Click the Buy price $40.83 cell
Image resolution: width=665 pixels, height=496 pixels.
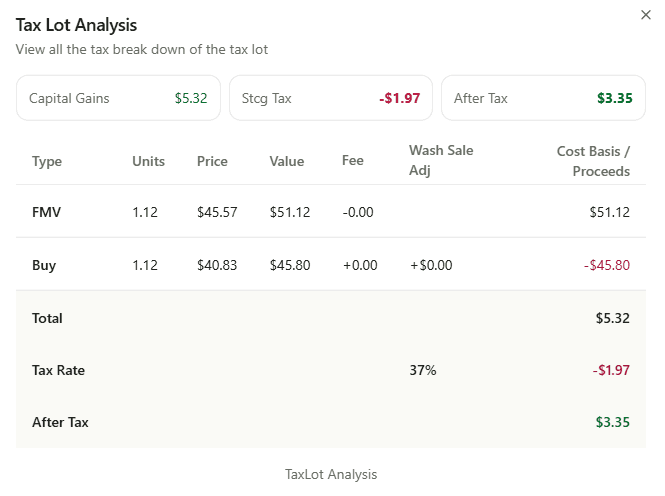click(x=217, y=265)
